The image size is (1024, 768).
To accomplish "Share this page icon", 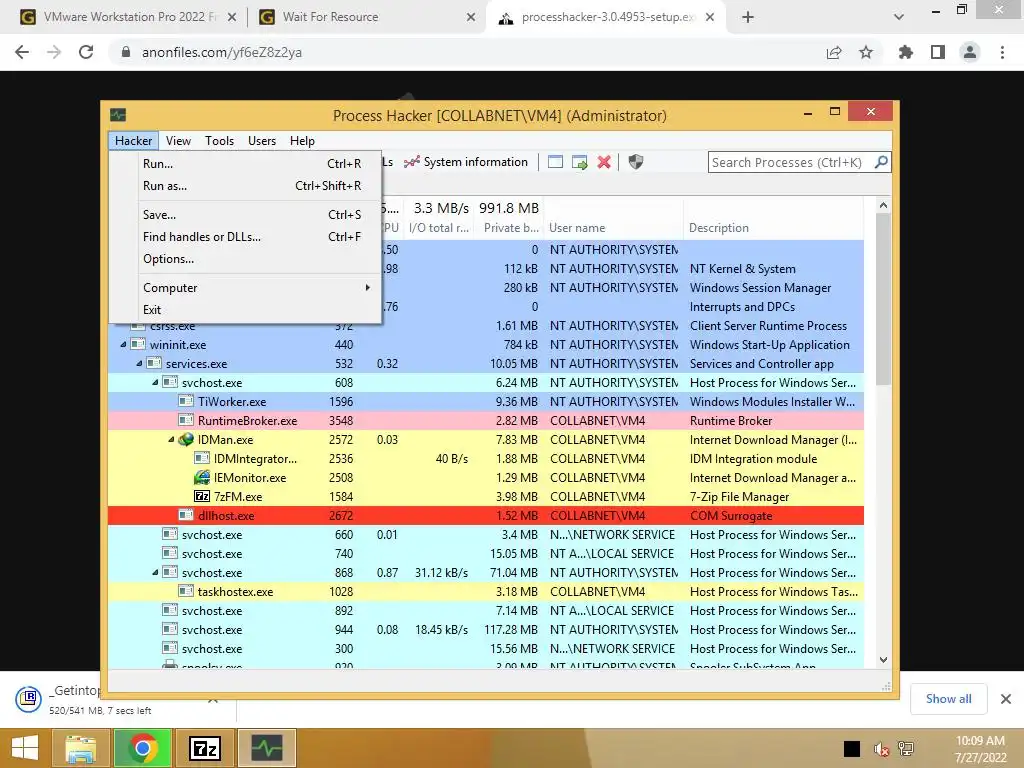I will coord(834,52).
